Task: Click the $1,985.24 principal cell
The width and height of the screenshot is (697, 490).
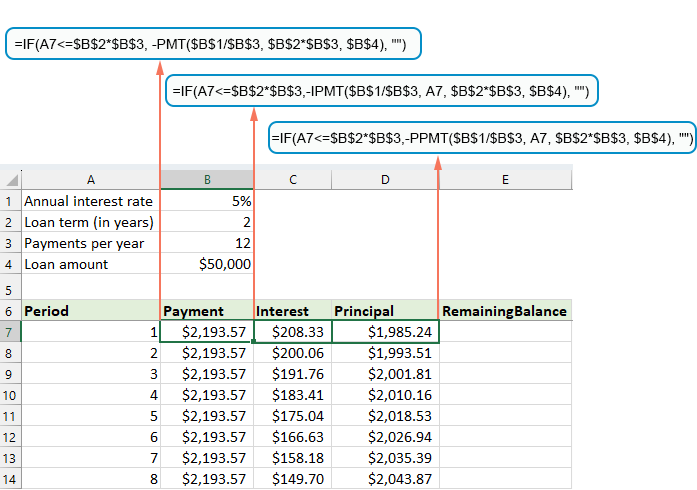Action: [386, 332]
